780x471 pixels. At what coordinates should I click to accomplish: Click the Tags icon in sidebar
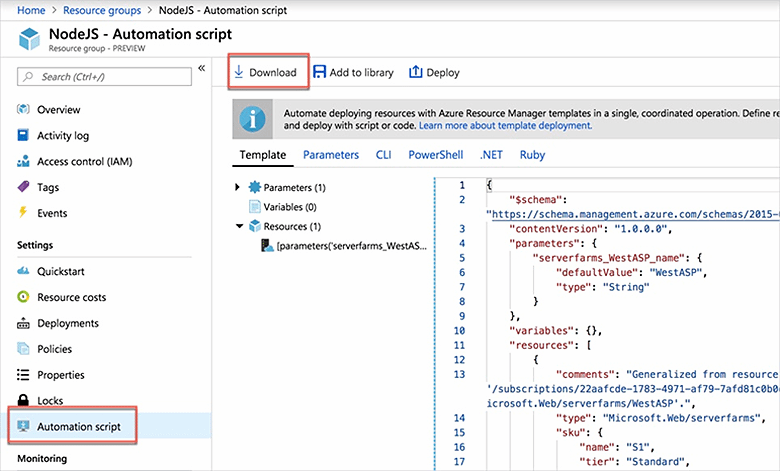24,187
